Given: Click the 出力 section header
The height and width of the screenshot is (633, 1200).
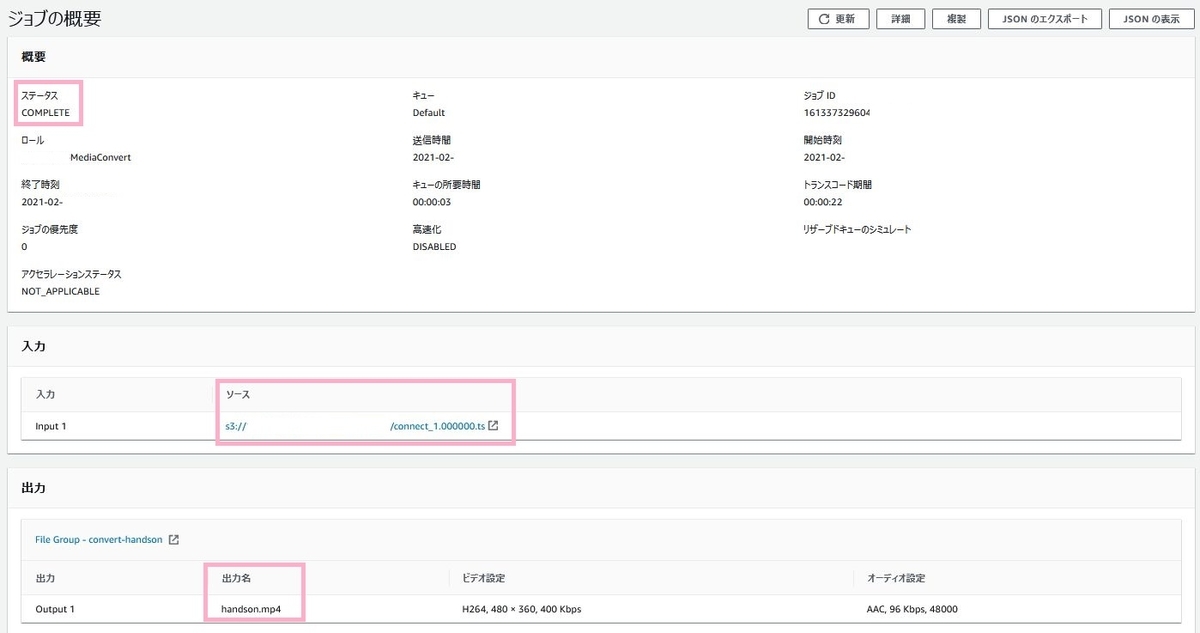Looking at the screenshot, I should click(33, 489).
